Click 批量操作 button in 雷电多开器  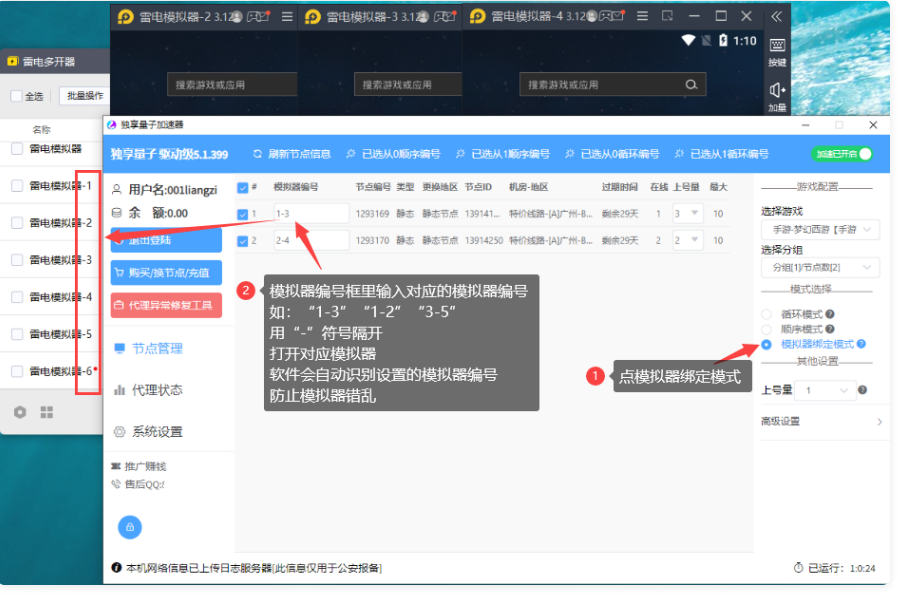tap(85, 96)
